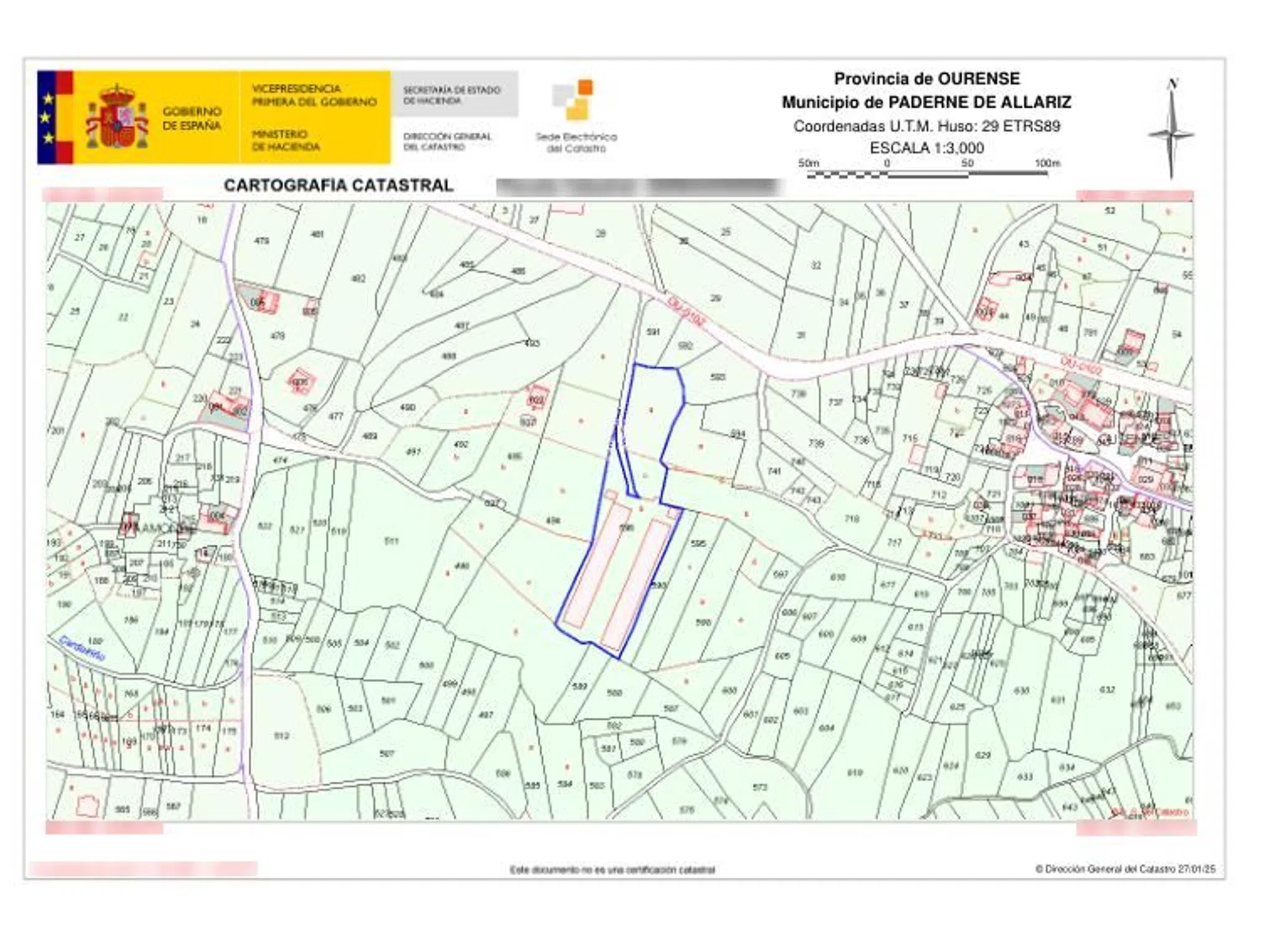The height and width of the screenshot is (935, 1288).
Task: Click the Dirección General del Catastro copyright text
Action: tap(1125, 869)
